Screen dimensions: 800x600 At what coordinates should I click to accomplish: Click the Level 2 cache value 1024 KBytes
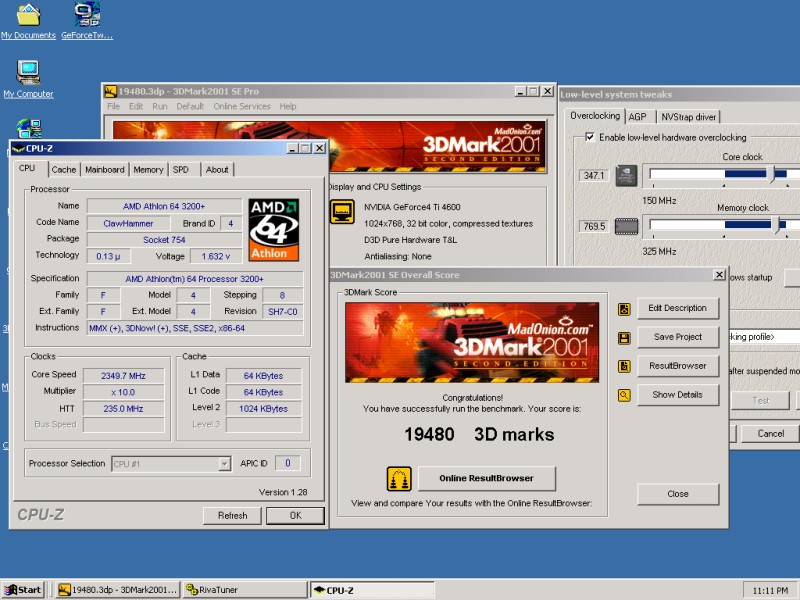pos(263,409)
